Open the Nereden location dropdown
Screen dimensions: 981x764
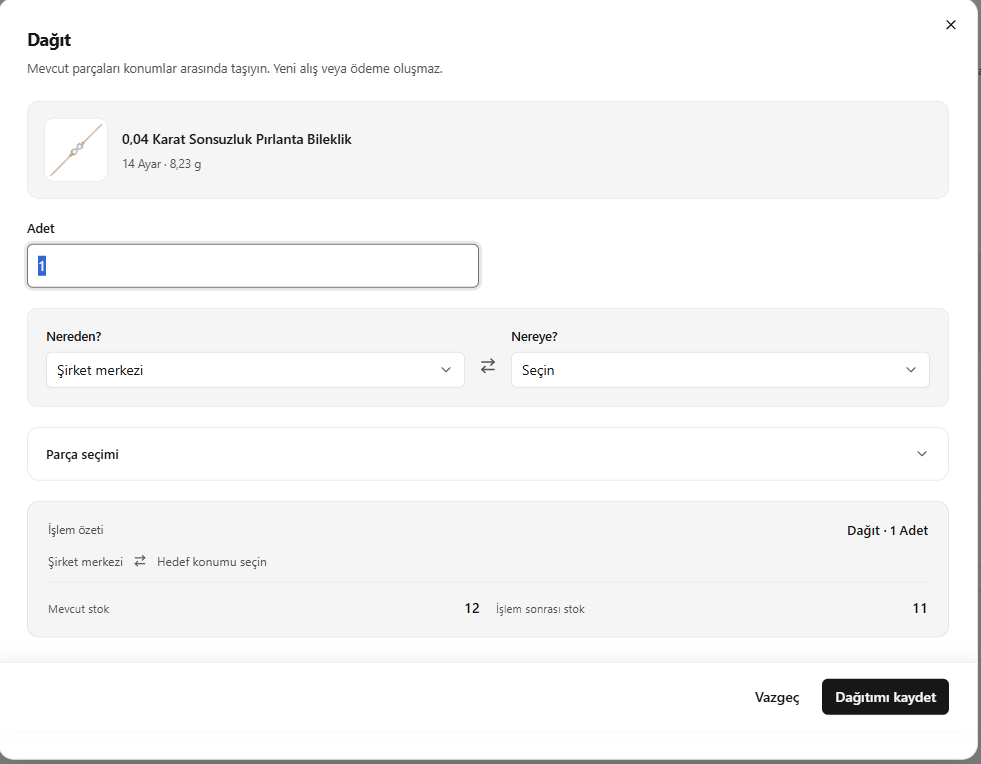255,370
